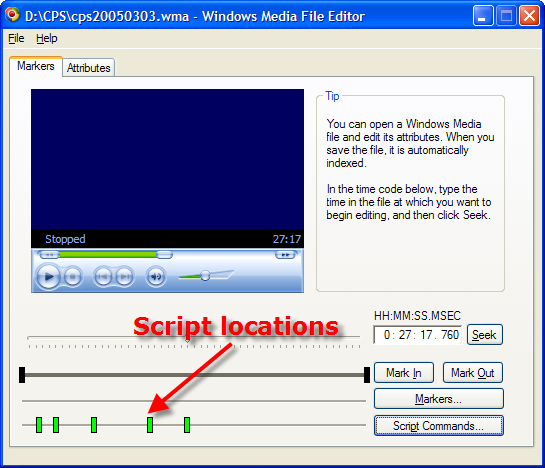The width and height of the screenshot is (545, 468).
Task: Click the 27:17 elapsed time display
Action: pos(286,239)
